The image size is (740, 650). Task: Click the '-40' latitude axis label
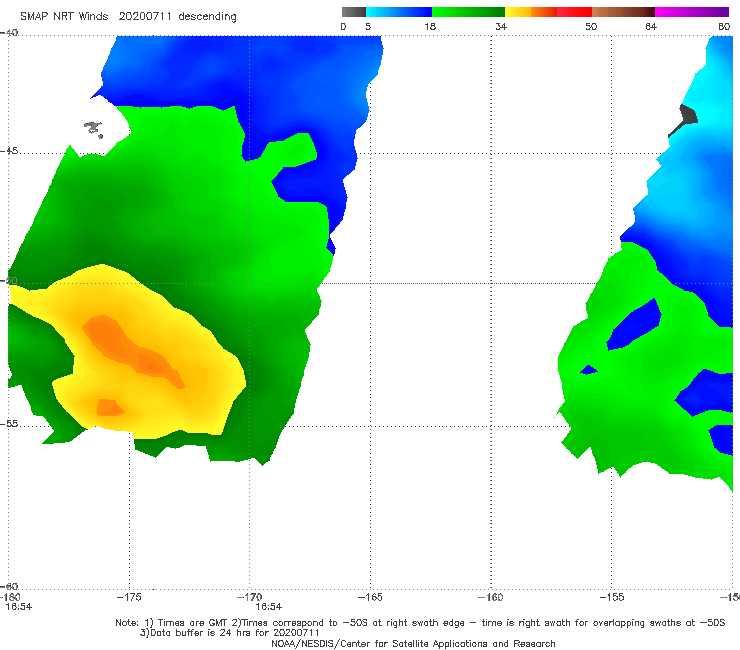point(9,33)
